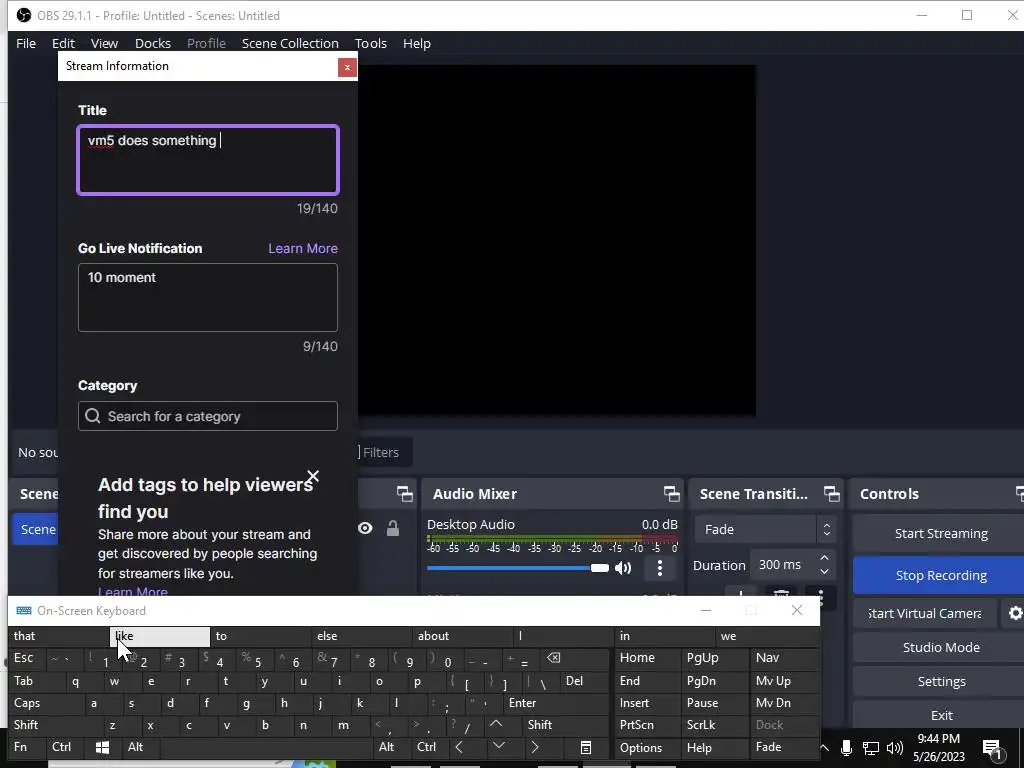Open the Search for a category field
The height and width of the screenshot is (768, 1024).
click(x=208, y=416)
